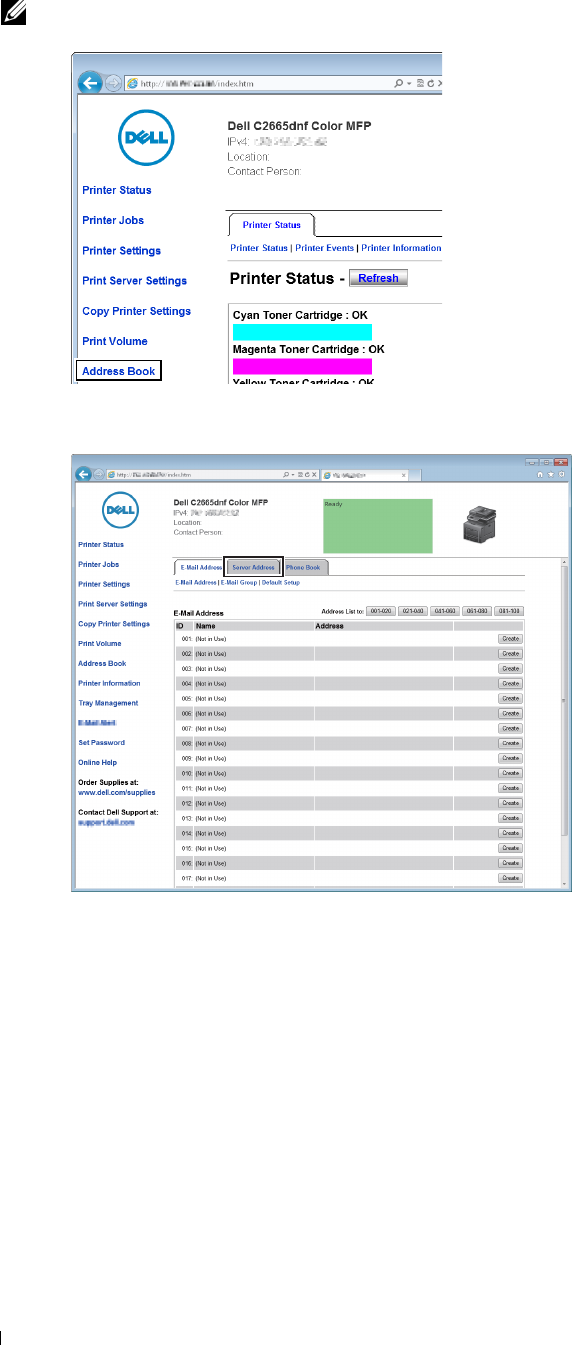Open Printer Settings in upper window sidebar

click(x=121, y=250)
